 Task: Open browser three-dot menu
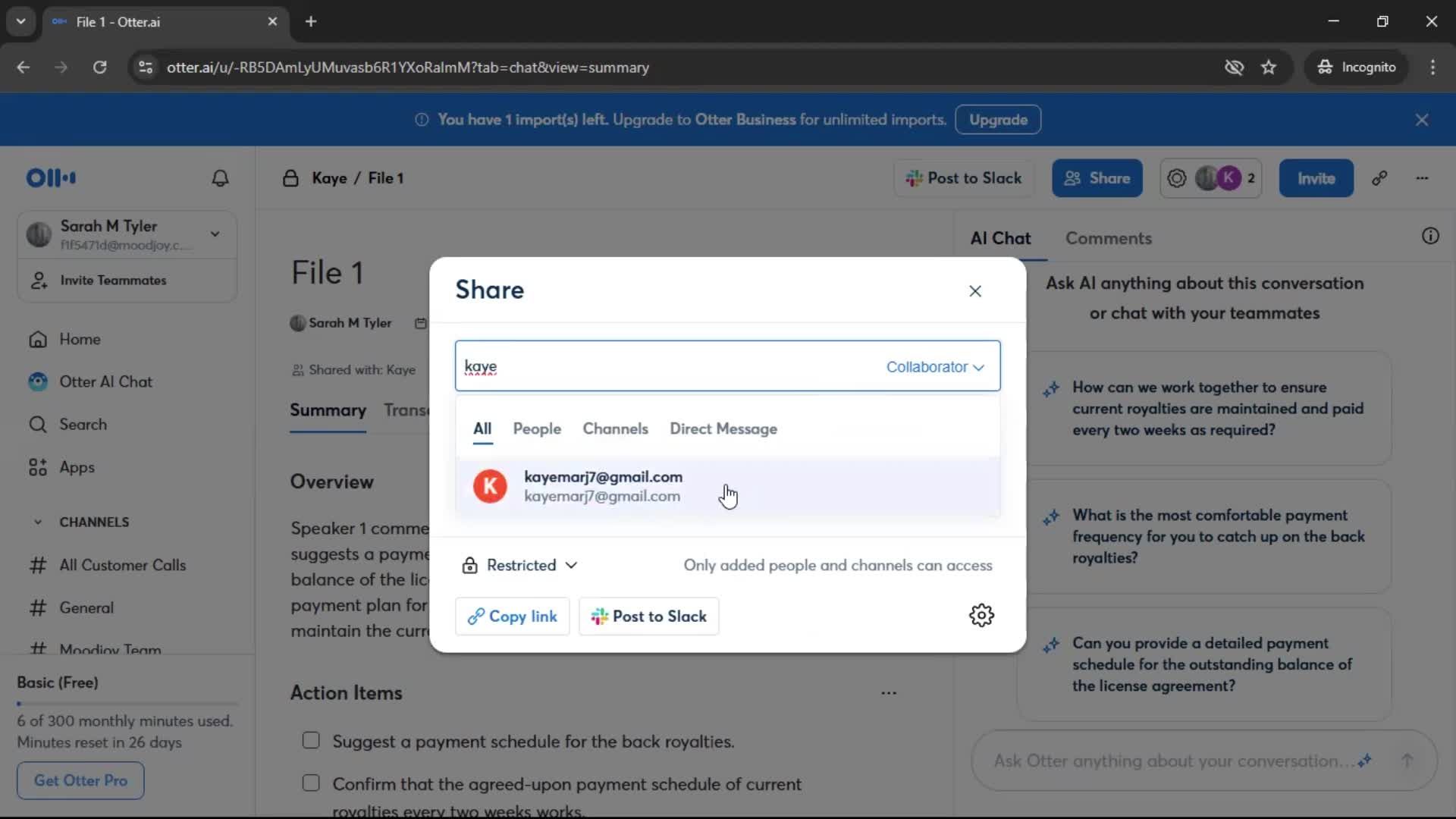1432,67
